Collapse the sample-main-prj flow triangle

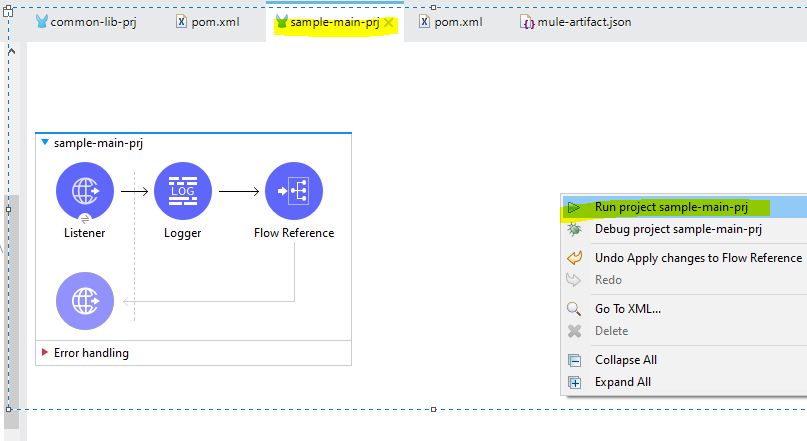pos(45,143)
